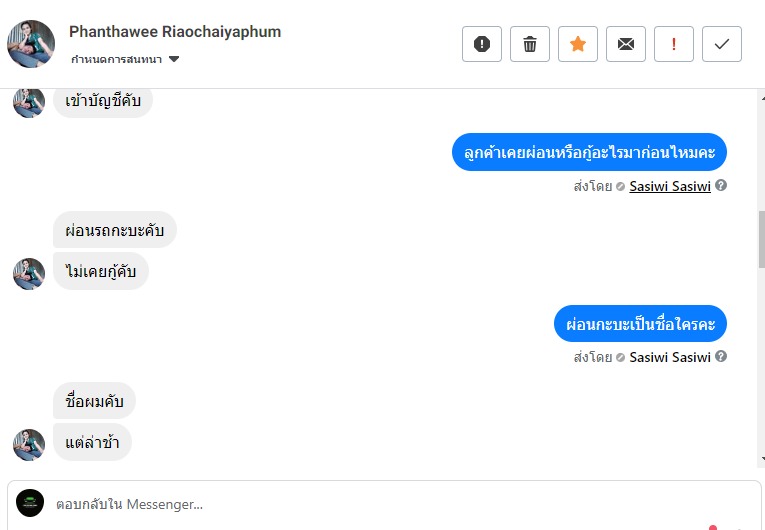Image resolution: width=765 pixels, height=530 pixels.
Task: Click the scrollbar down arrow
Action: pyautogui.click(x=763, y=458)
